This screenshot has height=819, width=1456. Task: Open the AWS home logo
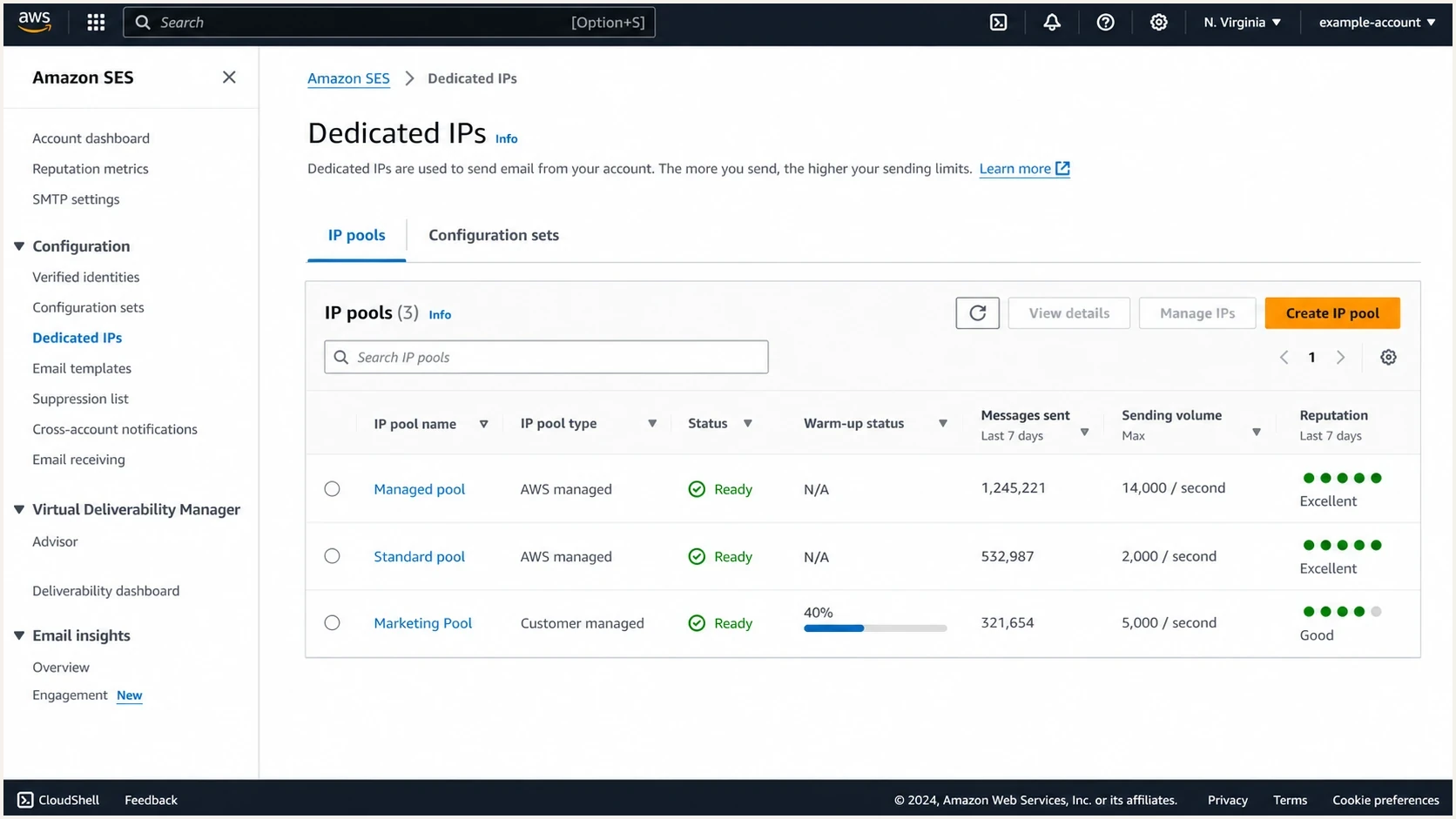(35, 22)
